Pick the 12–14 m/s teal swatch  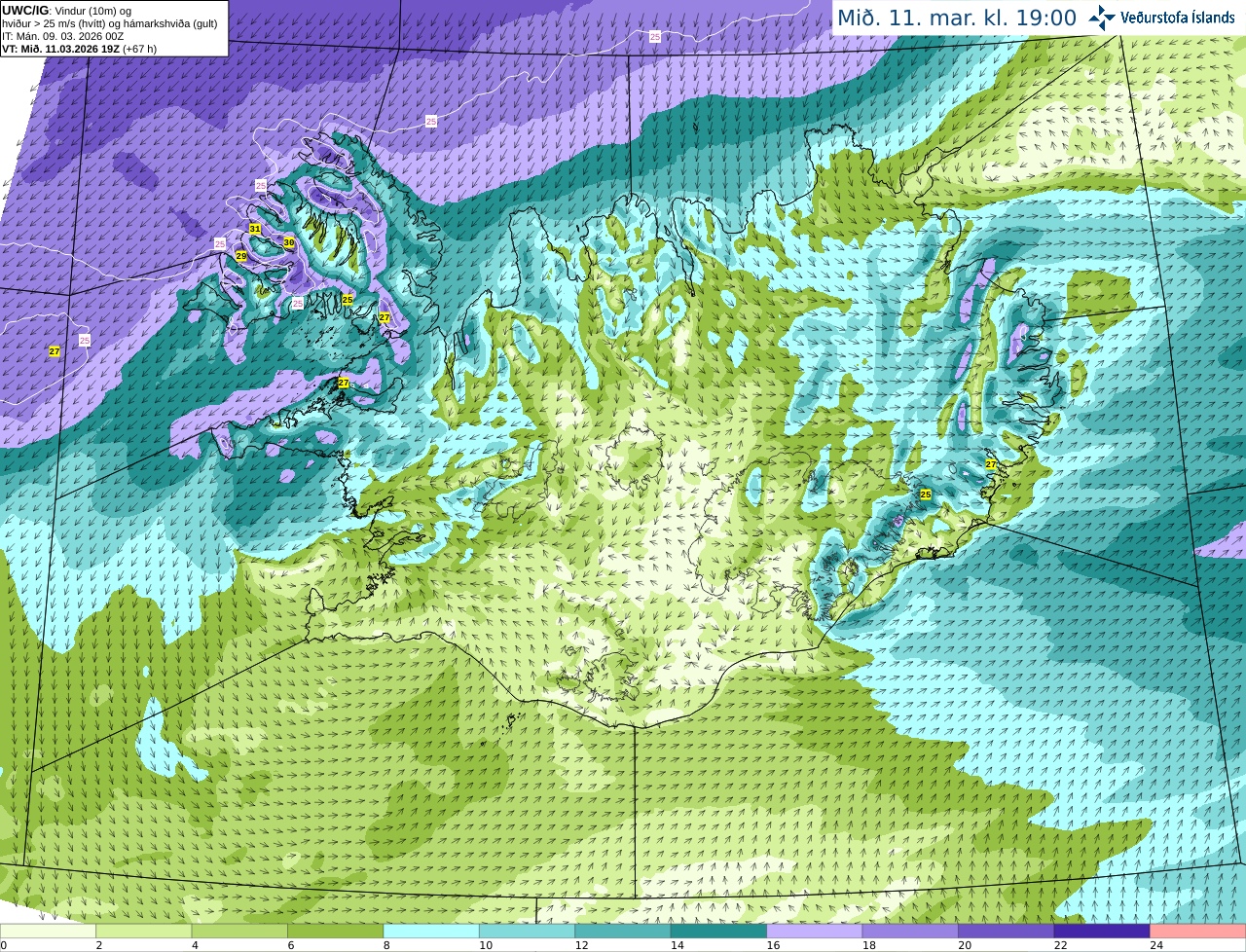tap(623, 931)
